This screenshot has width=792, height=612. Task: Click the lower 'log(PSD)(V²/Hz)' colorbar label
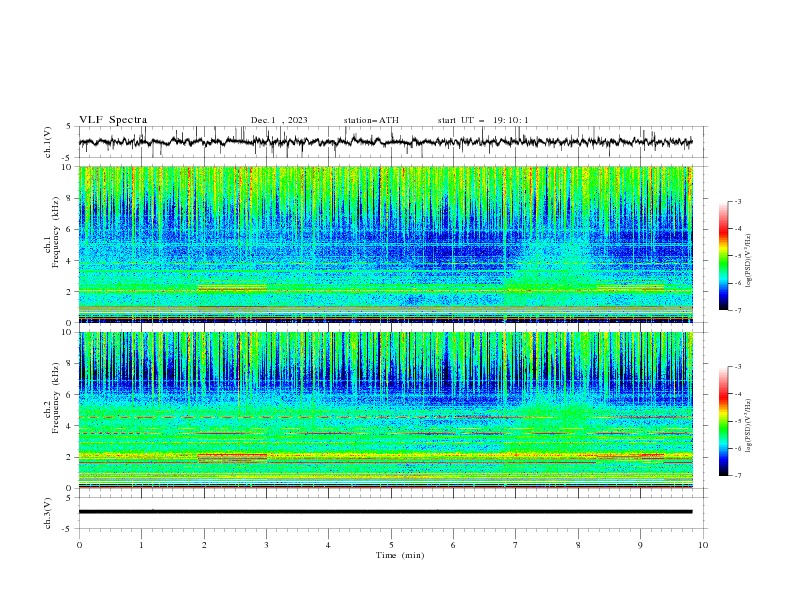(749, 426)
